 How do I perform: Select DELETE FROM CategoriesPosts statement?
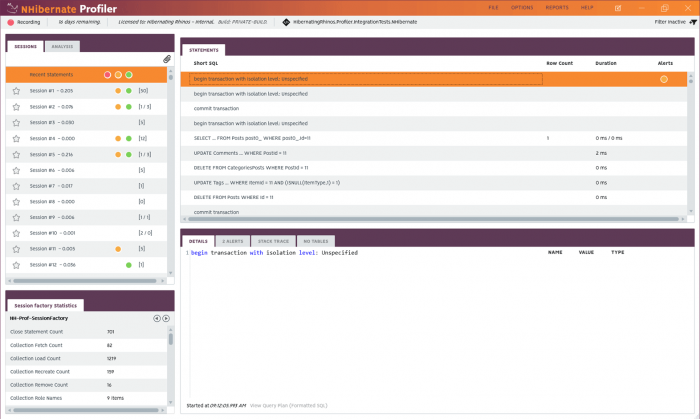(x=434, y=168)
